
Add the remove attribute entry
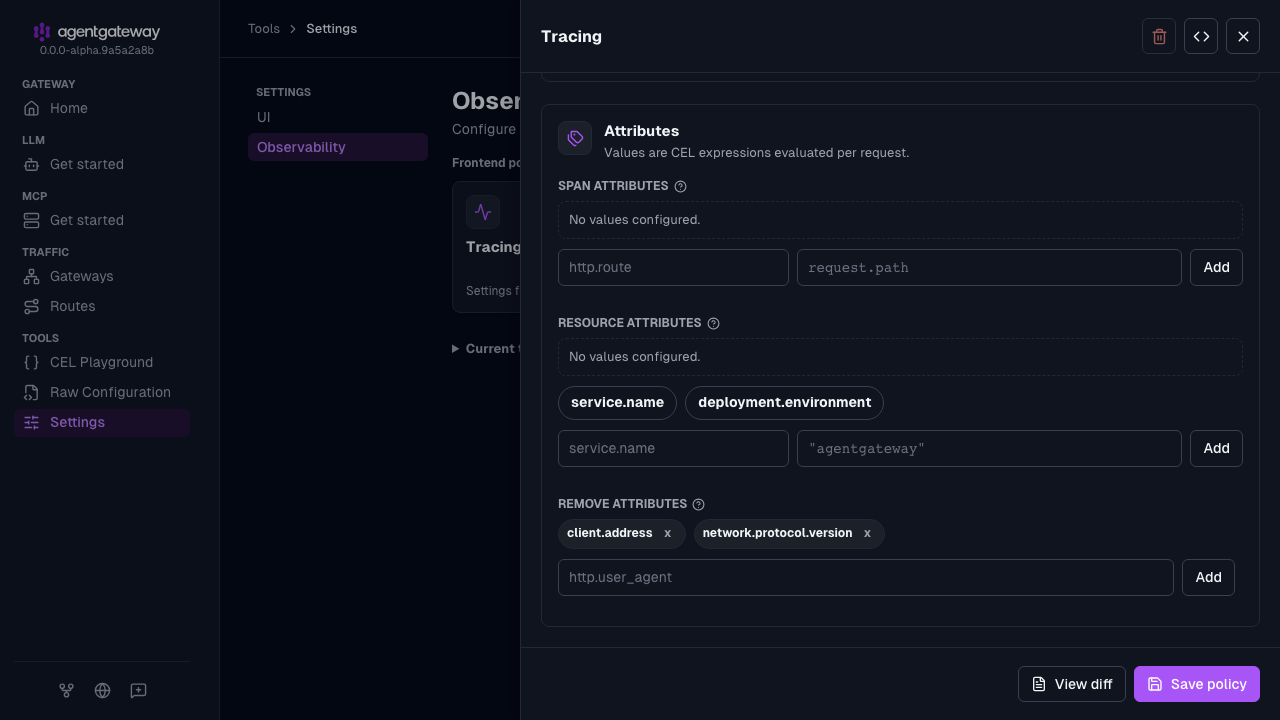[x=1208, y=577]
